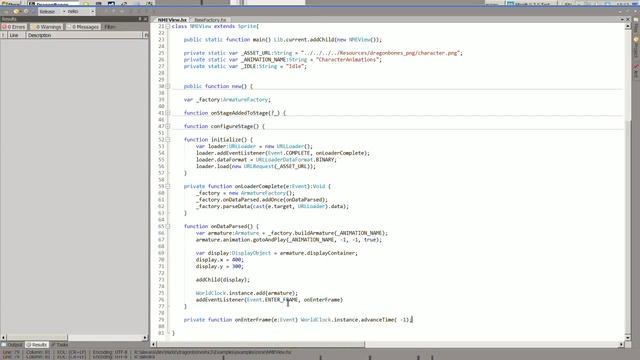Click the WorldClock.instance.add(armature) line
640x360 pixels.
(x=247, y=293)
